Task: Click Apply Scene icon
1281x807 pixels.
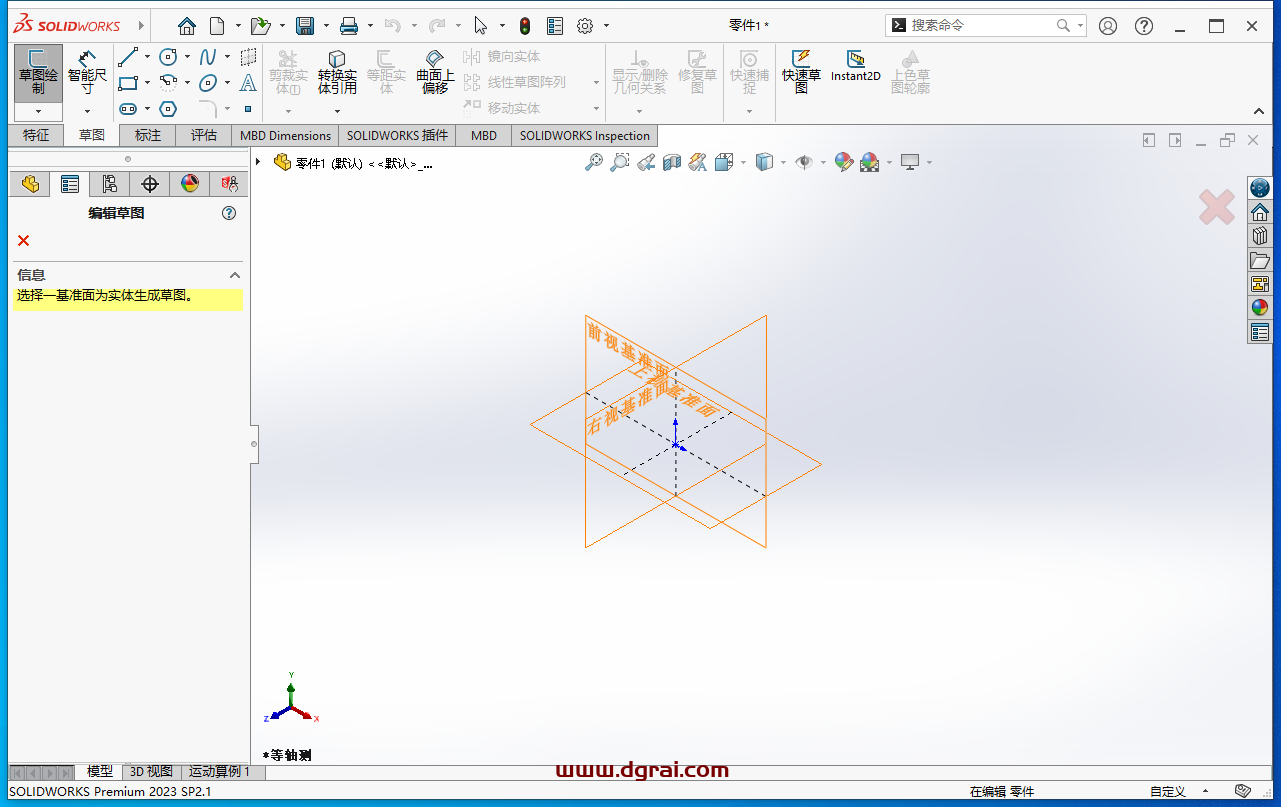Action: click(x=870, y=162)
